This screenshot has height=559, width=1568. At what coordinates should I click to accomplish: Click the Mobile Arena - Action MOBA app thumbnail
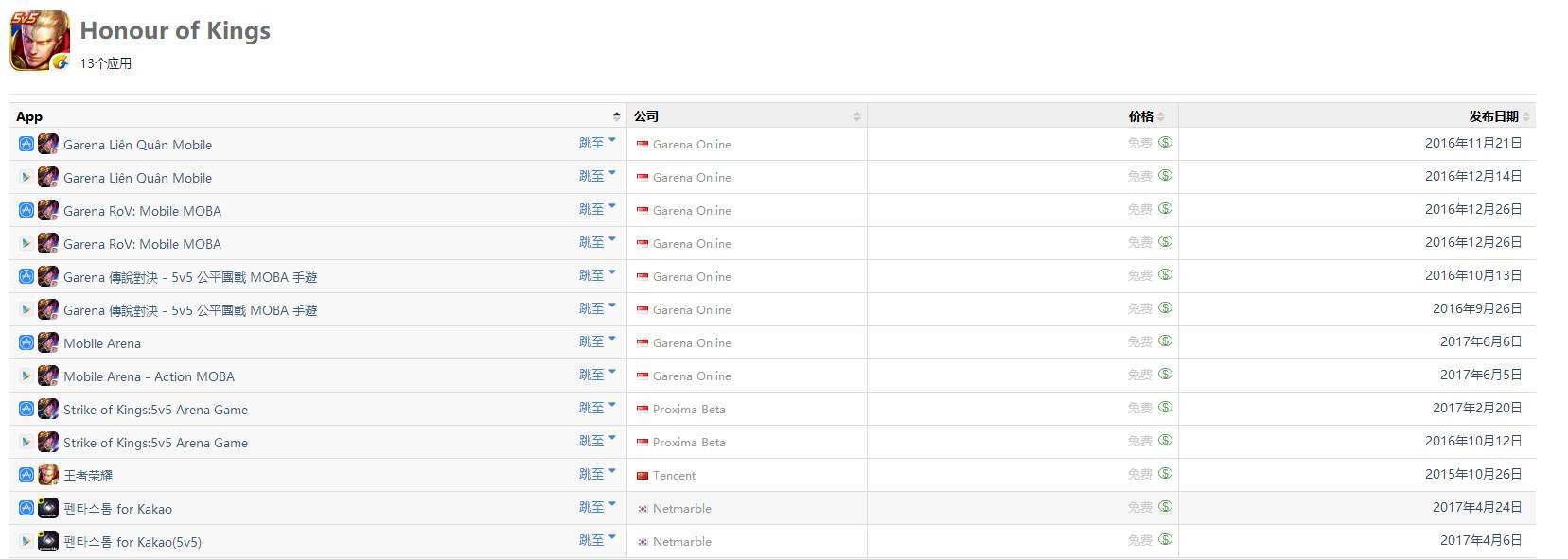48,376
